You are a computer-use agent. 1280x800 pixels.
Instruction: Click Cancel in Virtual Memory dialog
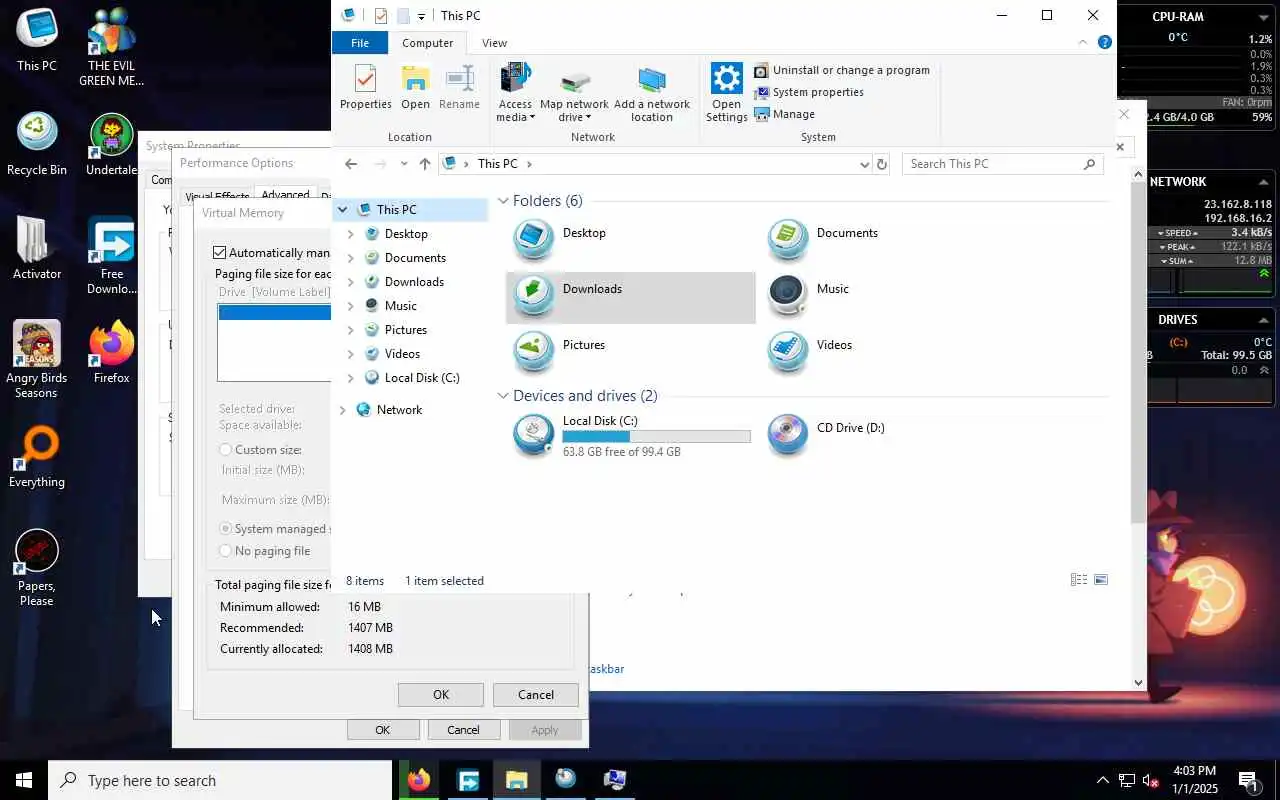click(x=536, y=695)
